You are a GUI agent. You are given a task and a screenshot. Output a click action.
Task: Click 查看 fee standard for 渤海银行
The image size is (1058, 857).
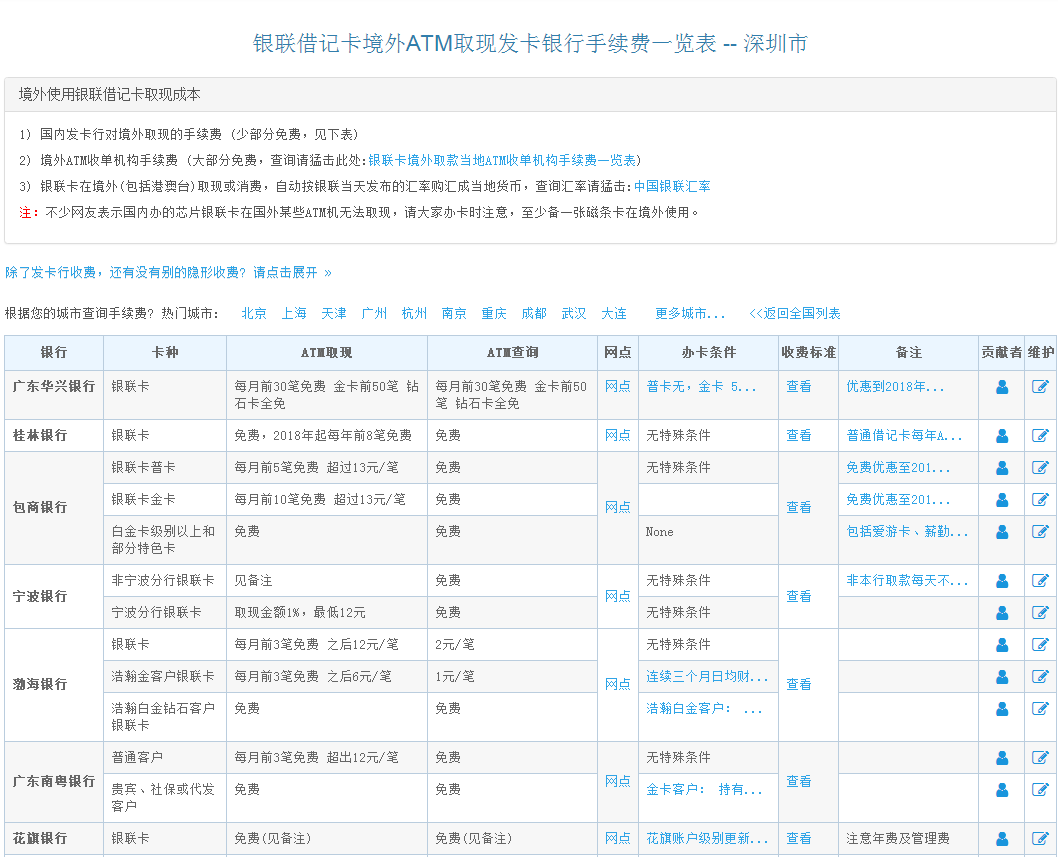click(799, 684)
